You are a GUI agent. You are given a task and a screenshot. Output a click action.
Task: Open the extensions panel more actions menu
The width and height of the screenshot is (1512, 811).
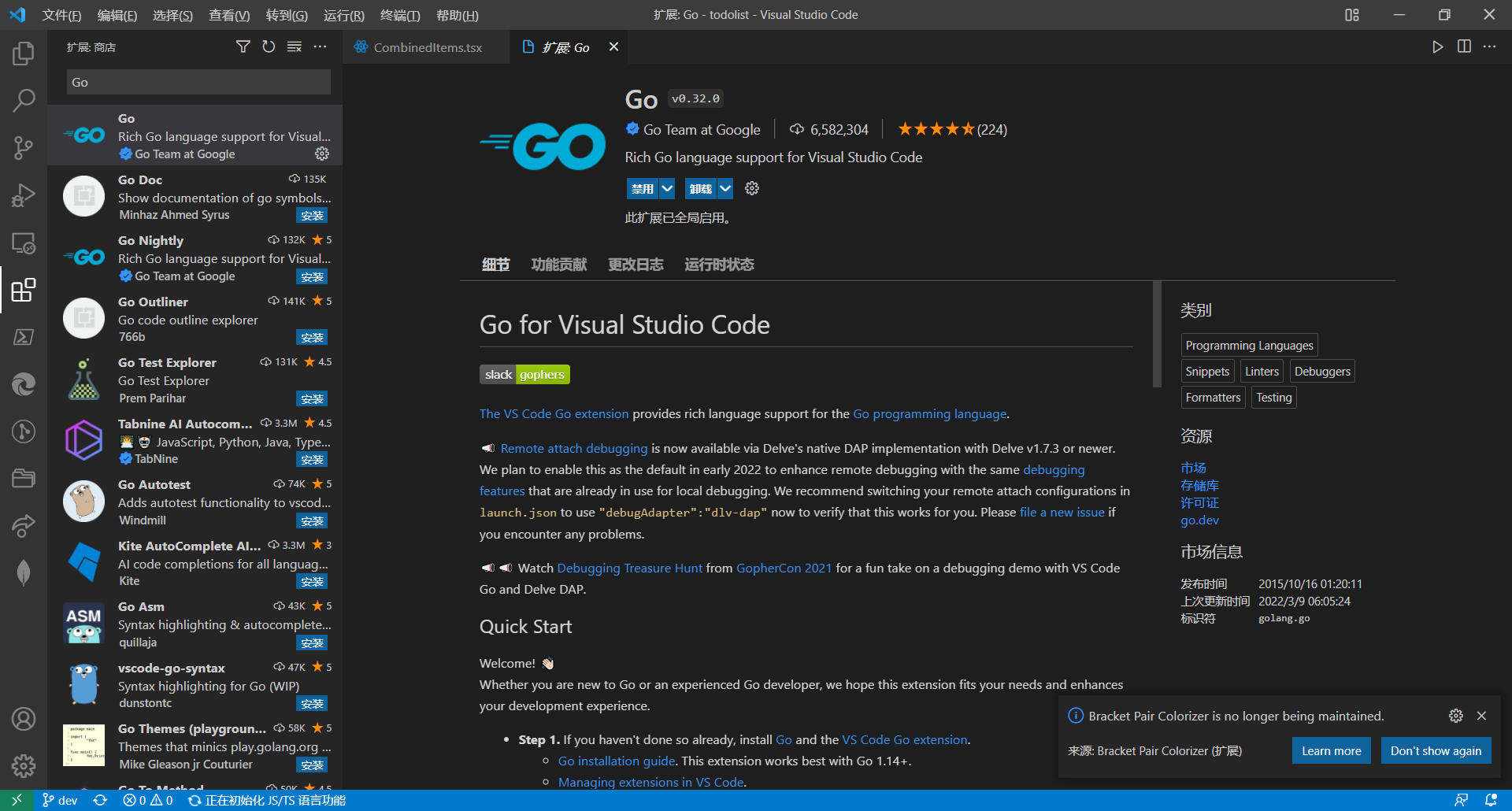pyautogui.click(x=320, y=47)
